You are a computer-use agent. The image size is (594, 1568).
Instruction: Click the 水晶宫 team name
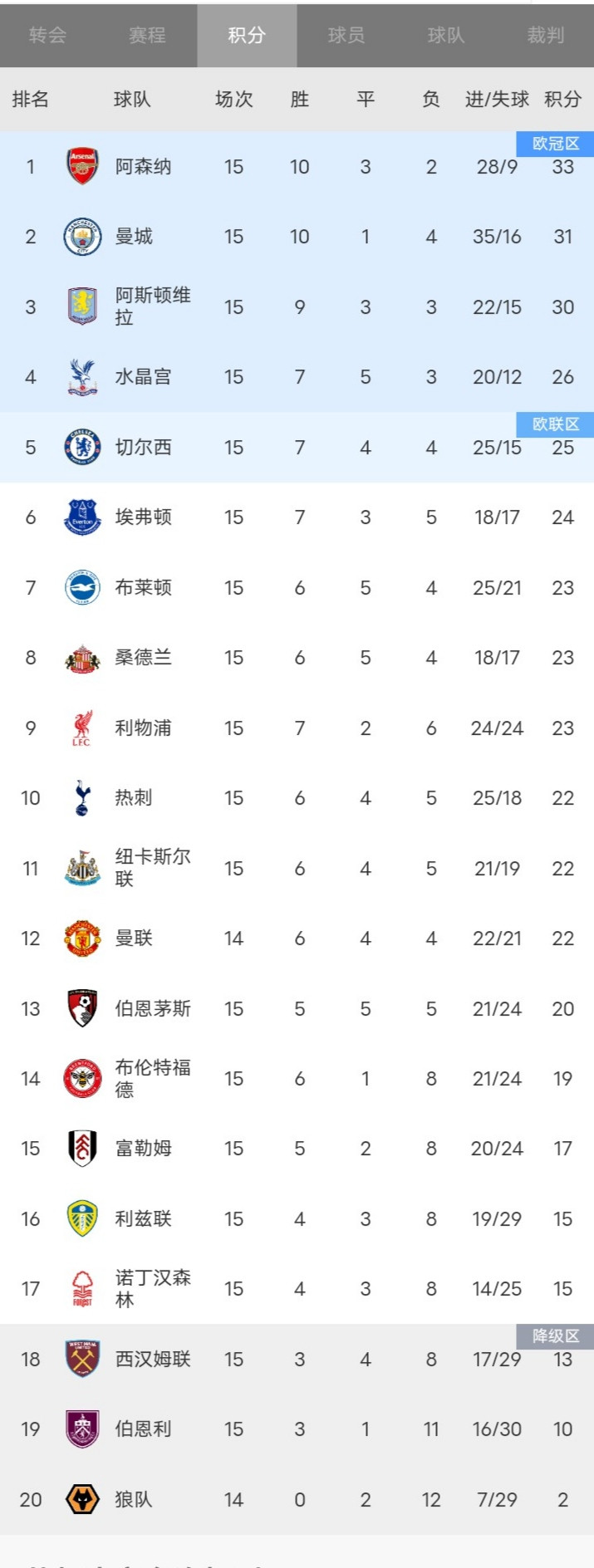coord(143,377)
